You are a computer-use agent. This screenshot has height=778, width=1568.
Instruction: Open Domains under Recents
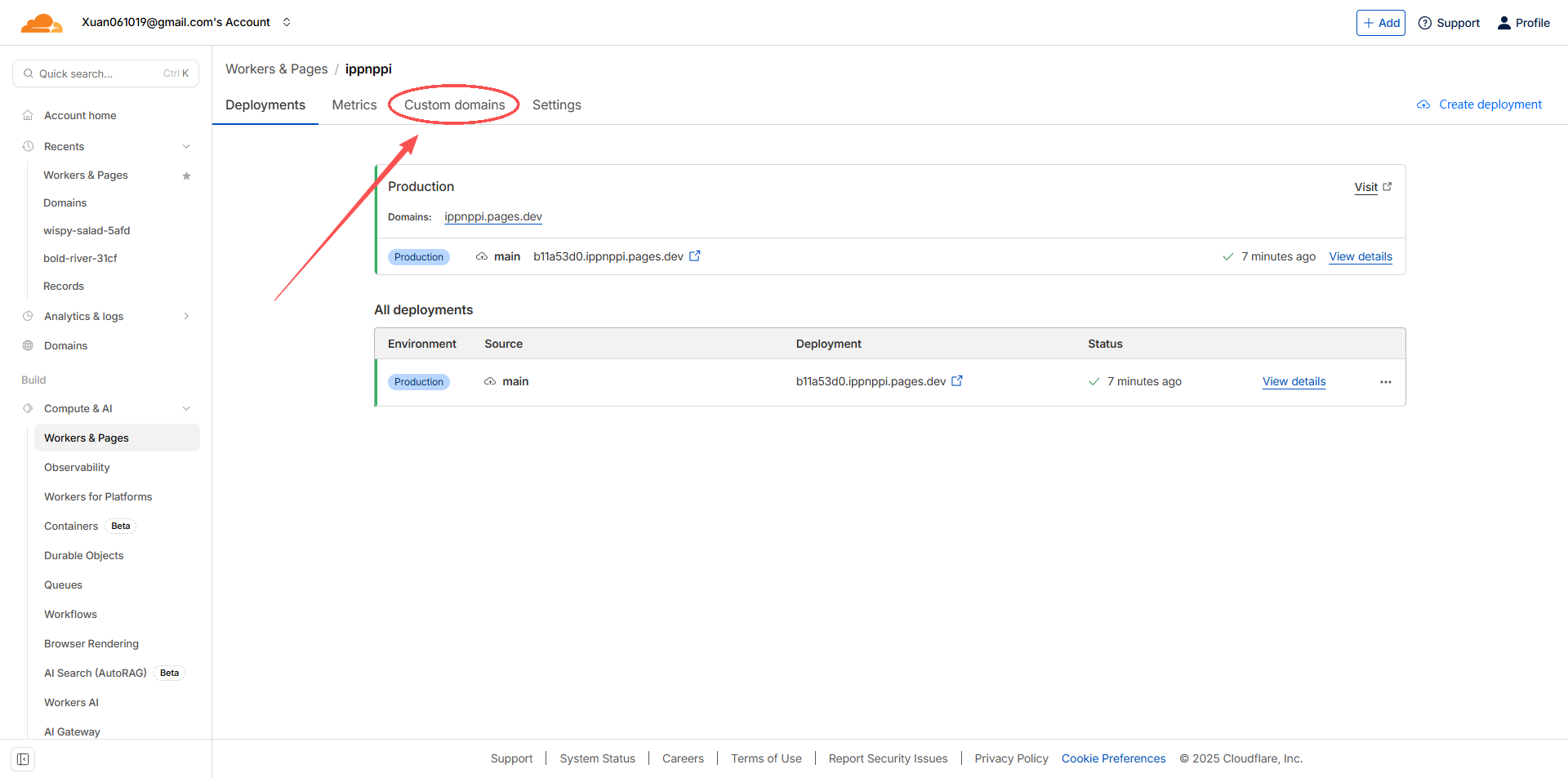65,202
